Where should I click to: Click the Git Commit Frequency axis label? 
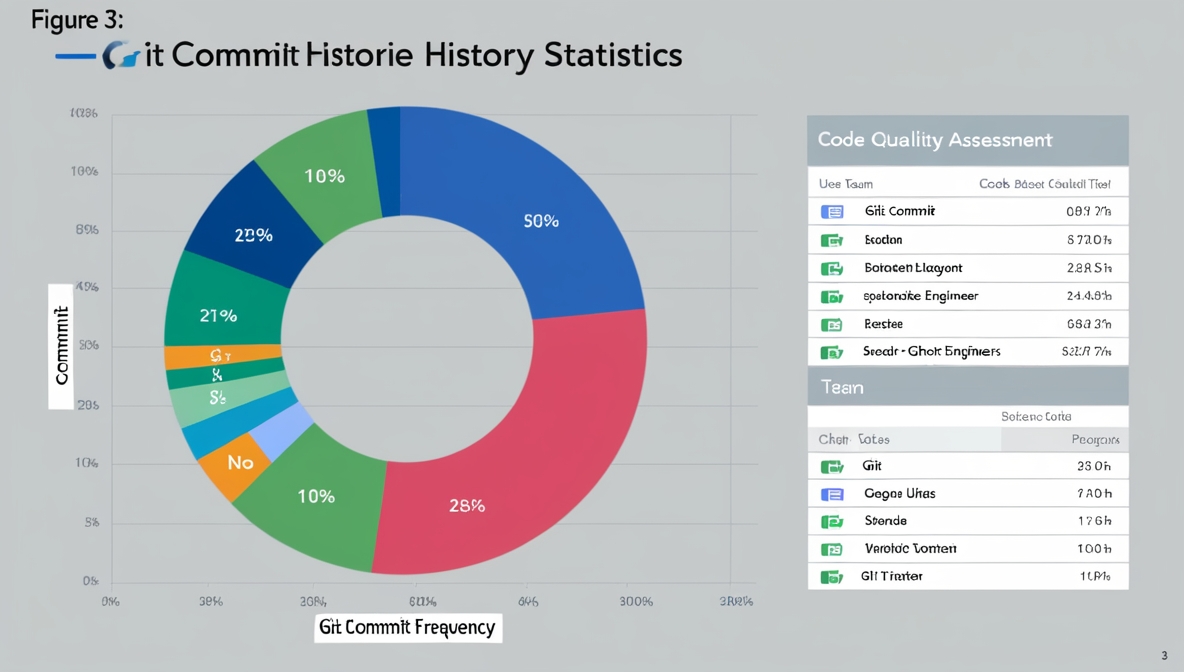pyautogui.click(x=407, y=627)
